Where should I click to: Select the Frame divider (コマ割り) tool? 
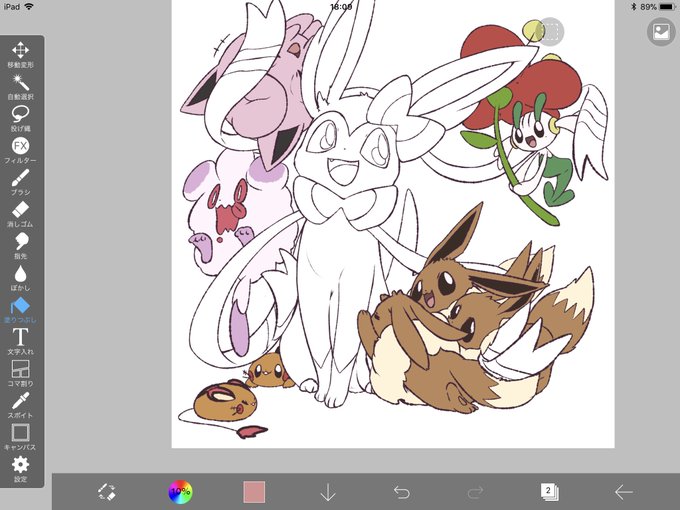point(20,374)
